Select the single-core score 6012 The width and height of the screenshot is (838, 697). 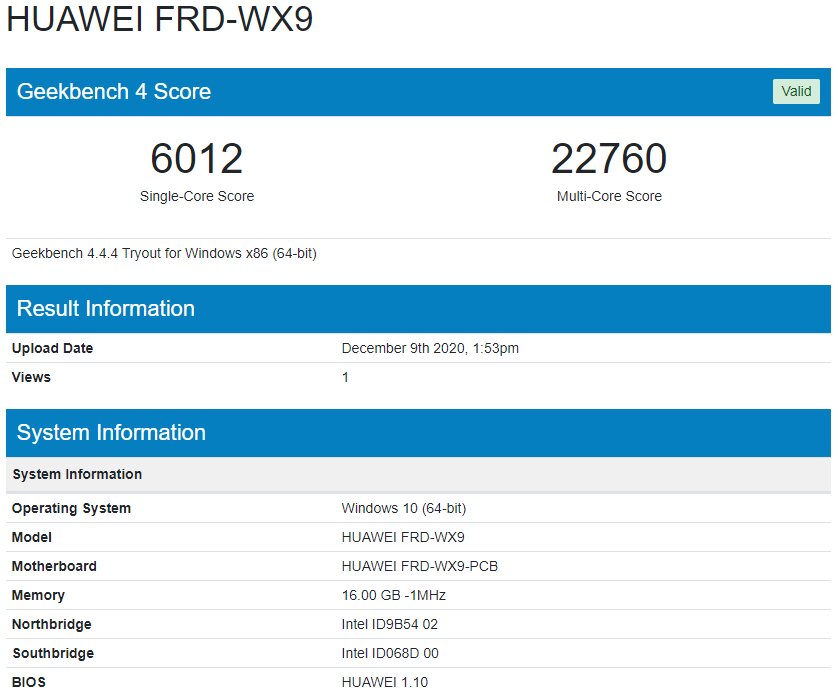197,159
